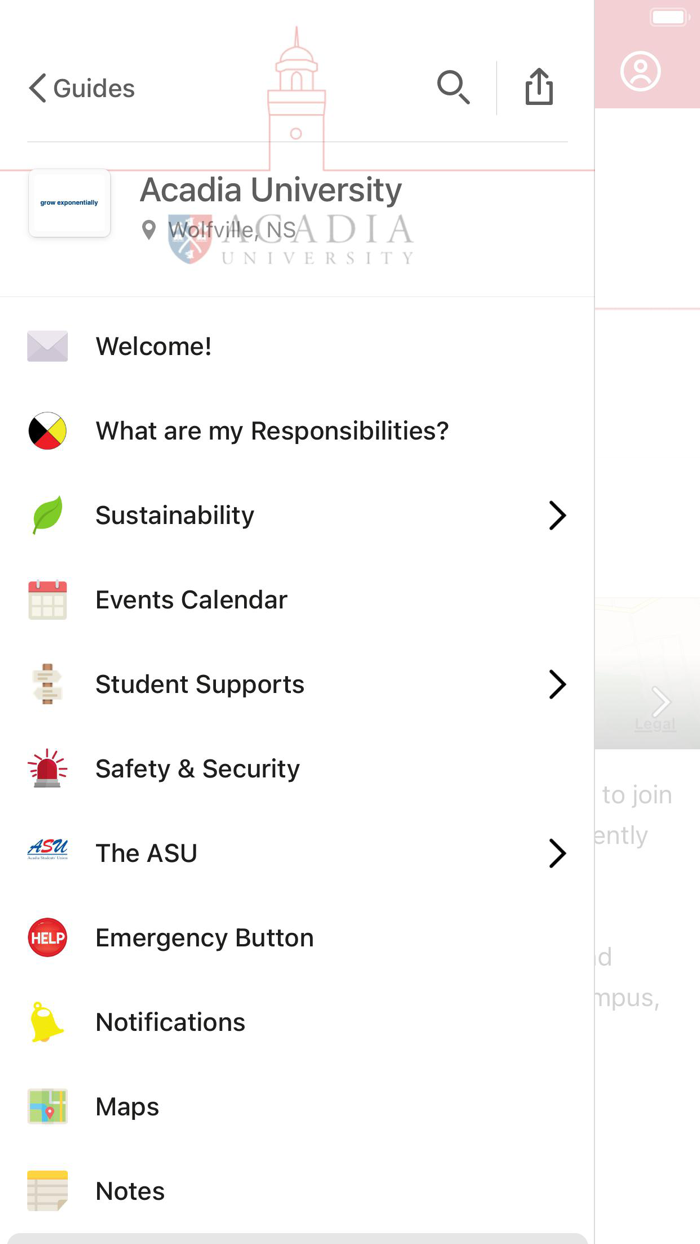Image resolution: width=700 pixels, height=1244 pixels.
Task: Open the user profile icon
Action: tap(640, 71)
